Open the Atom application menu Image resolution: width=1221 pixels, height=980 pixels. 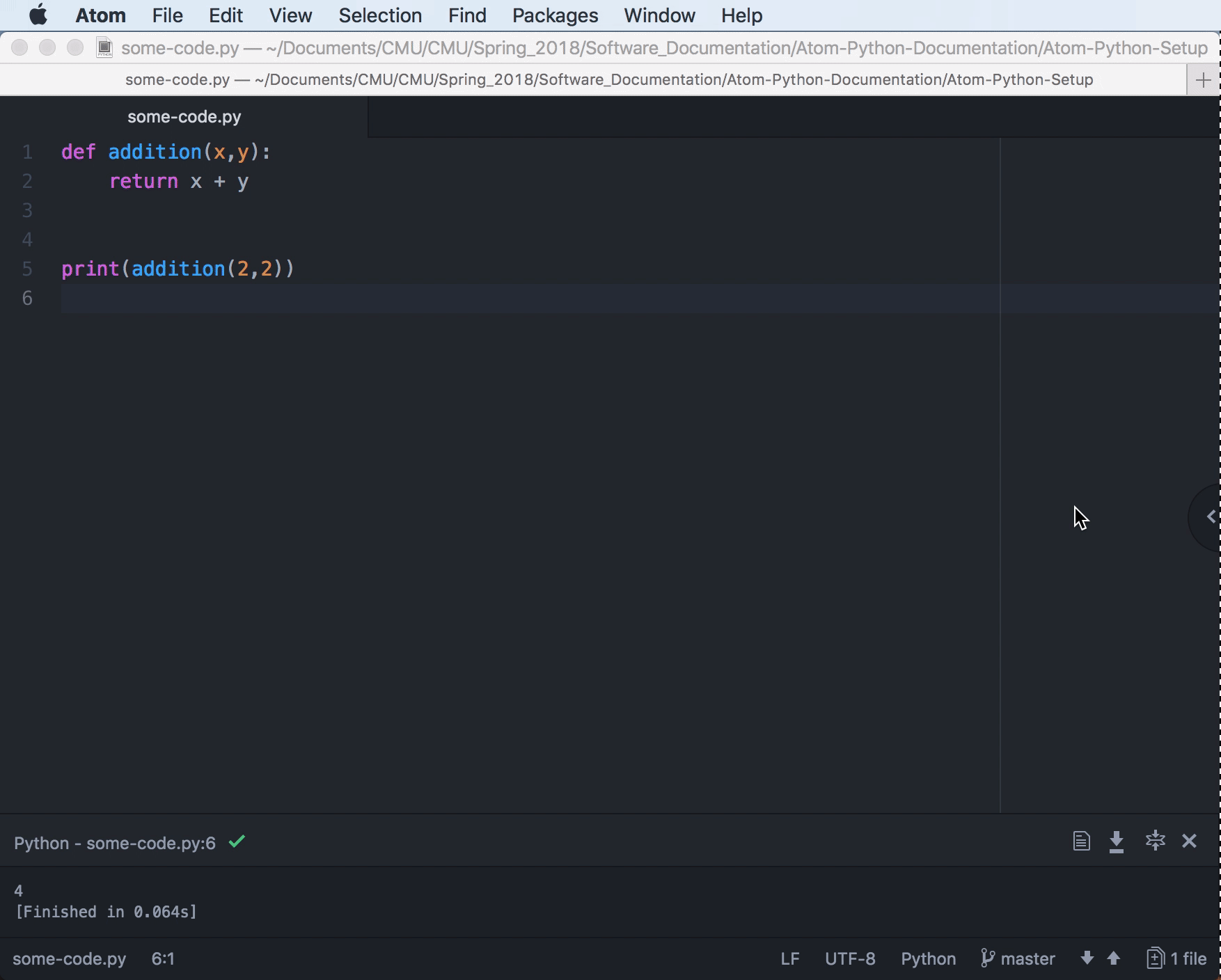(100, 15)
